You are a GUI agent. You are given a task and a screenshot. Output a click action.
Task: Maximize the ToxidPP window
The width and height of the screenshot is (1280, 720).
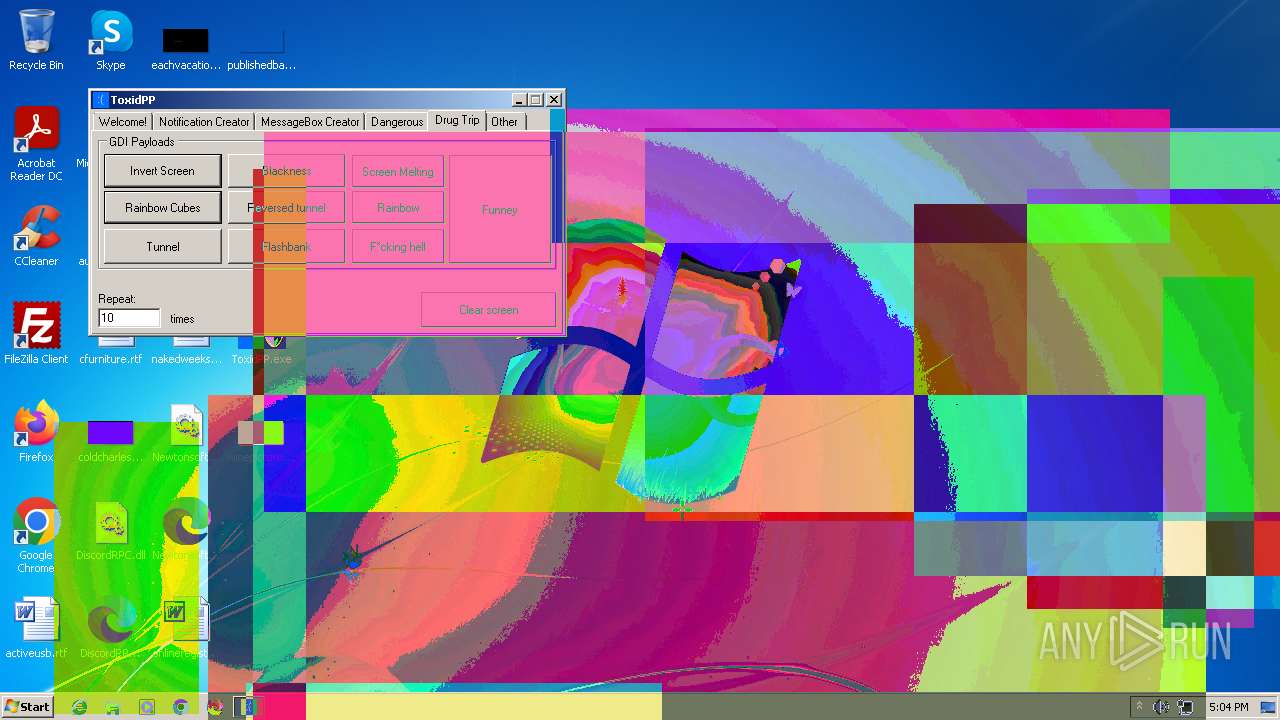click(x=536, y=100)
